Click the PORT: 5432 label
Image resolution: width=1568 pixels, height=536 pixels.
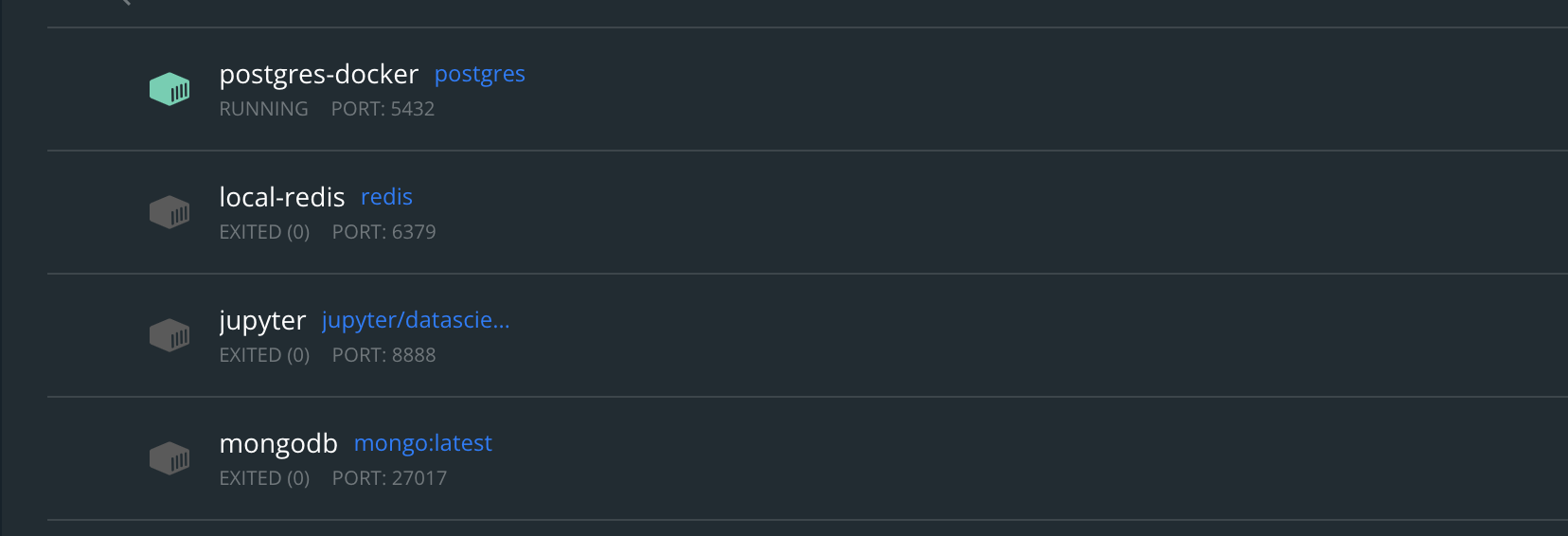pyautogui.click(x=383, y=109)
